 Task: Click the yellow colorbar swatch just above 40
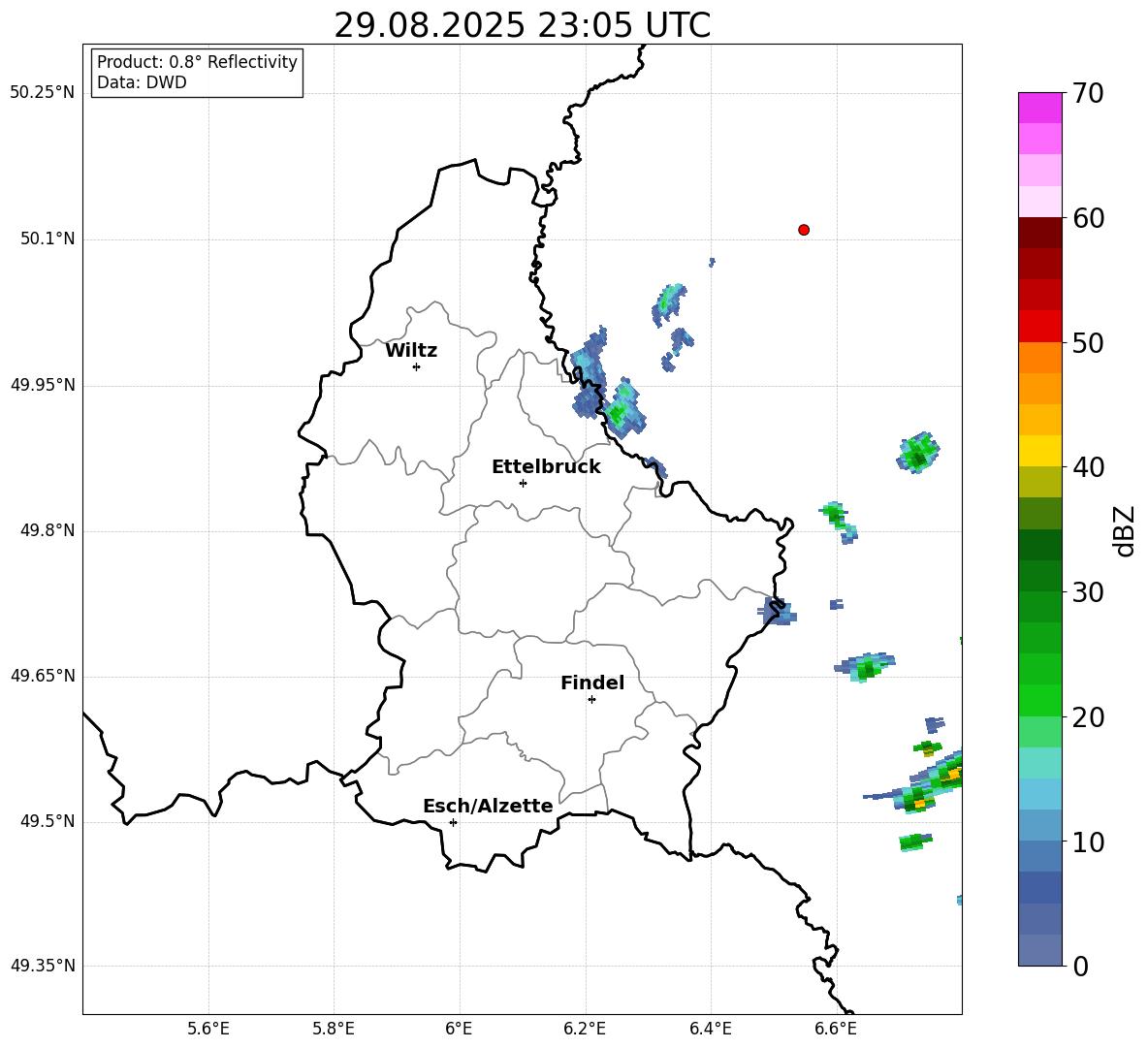point(1040,451)
